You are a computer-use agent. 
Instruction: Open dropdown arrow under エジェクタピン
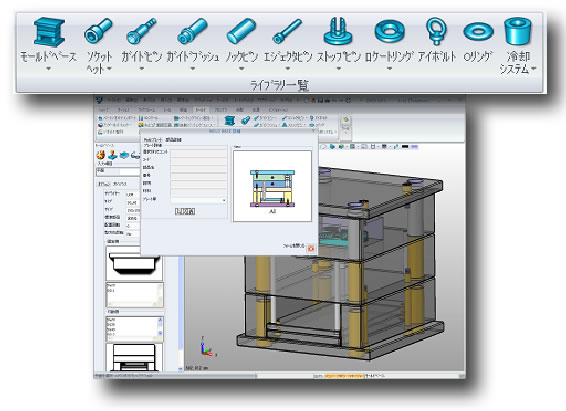point(288,69)
